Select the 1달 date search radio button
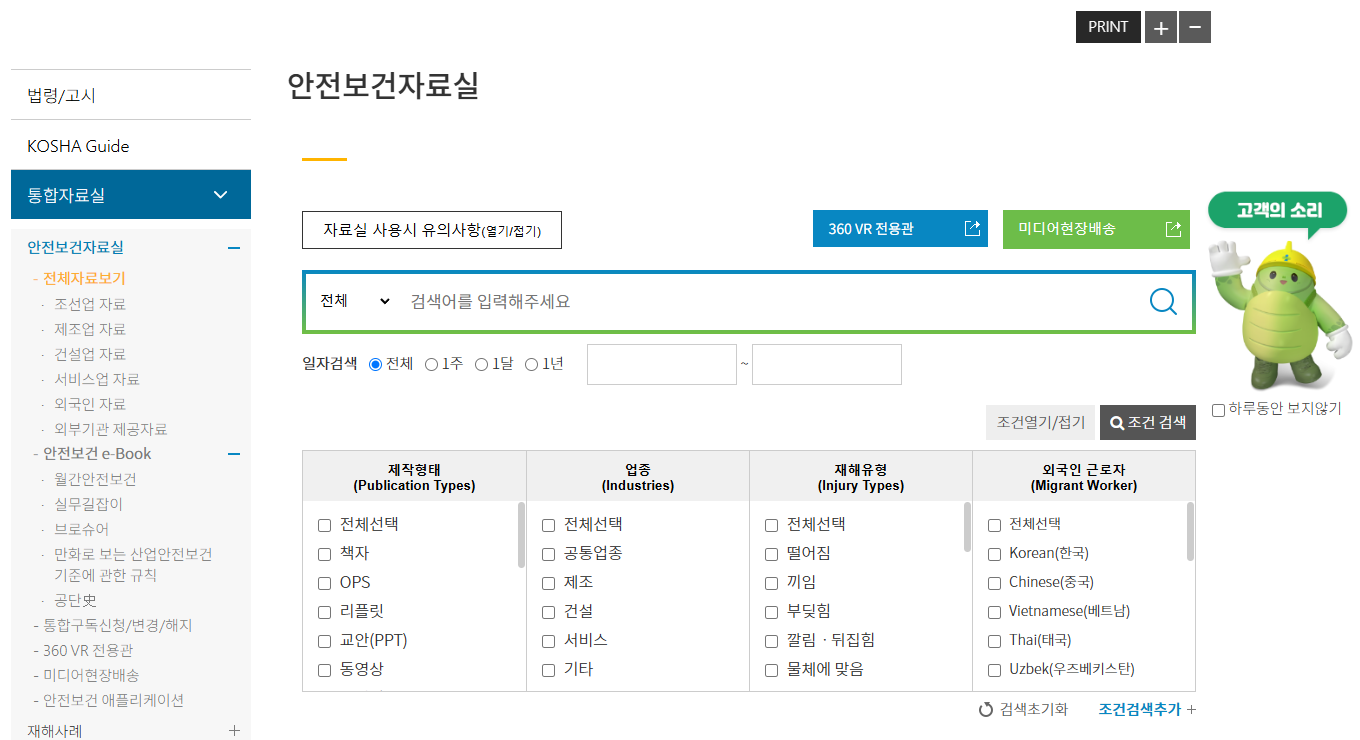The image size is (1360, 740). (481, 365)
